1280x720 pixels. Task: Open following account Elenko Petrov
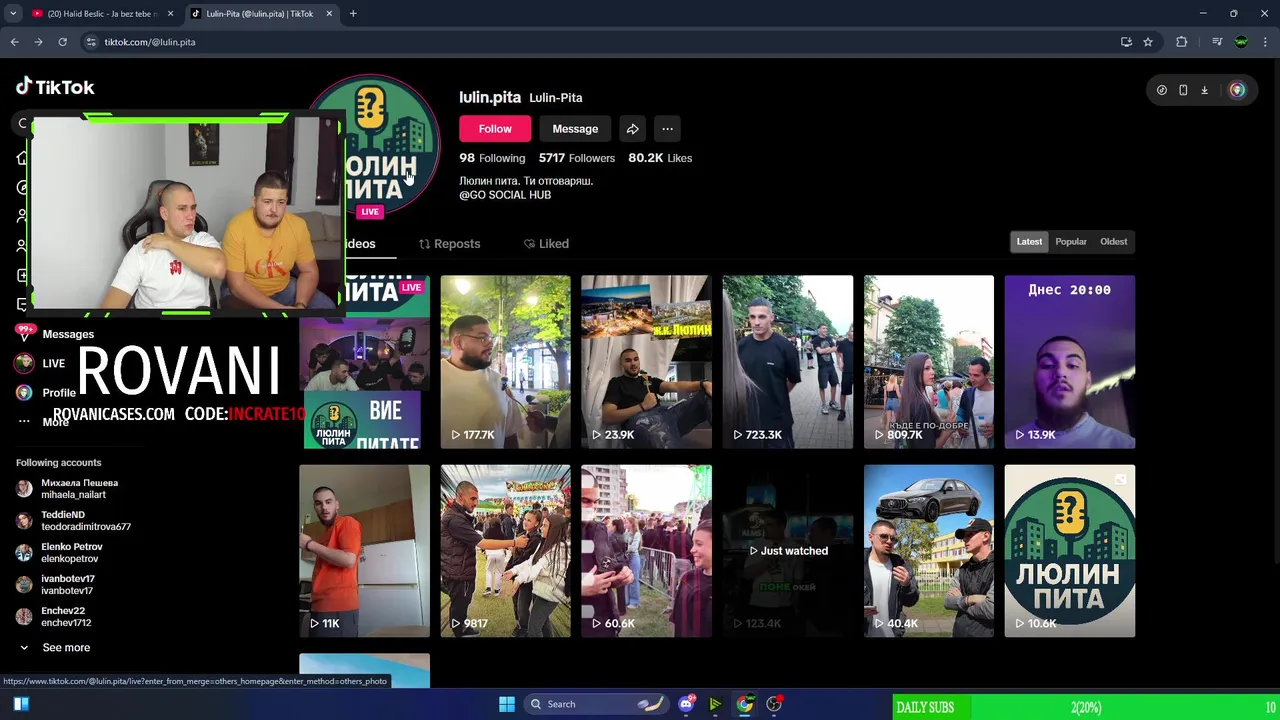[x=60, y=553]
